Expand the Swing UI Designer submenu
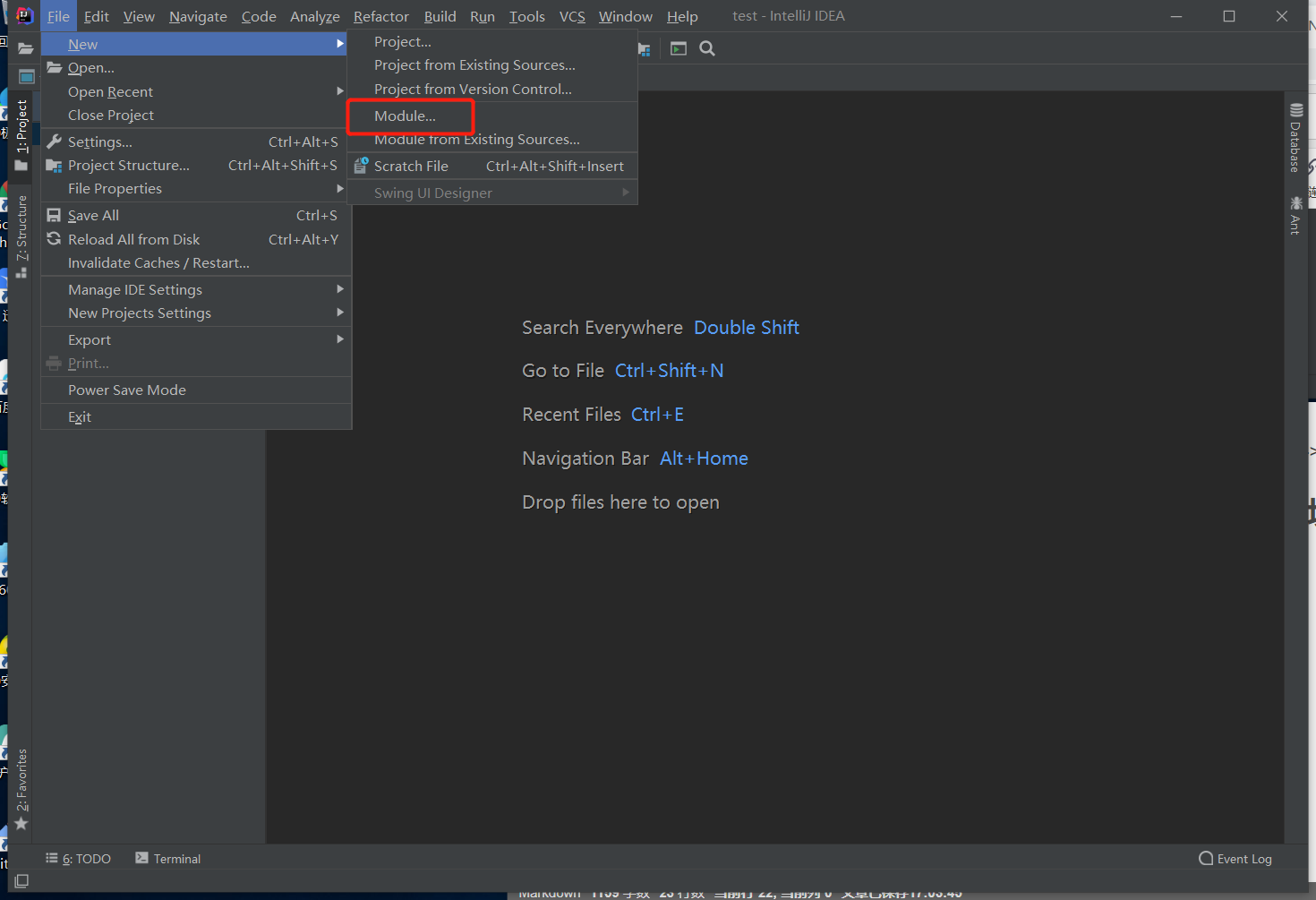The height and width of the screenshot is (900, 1316). pos(492,193)
